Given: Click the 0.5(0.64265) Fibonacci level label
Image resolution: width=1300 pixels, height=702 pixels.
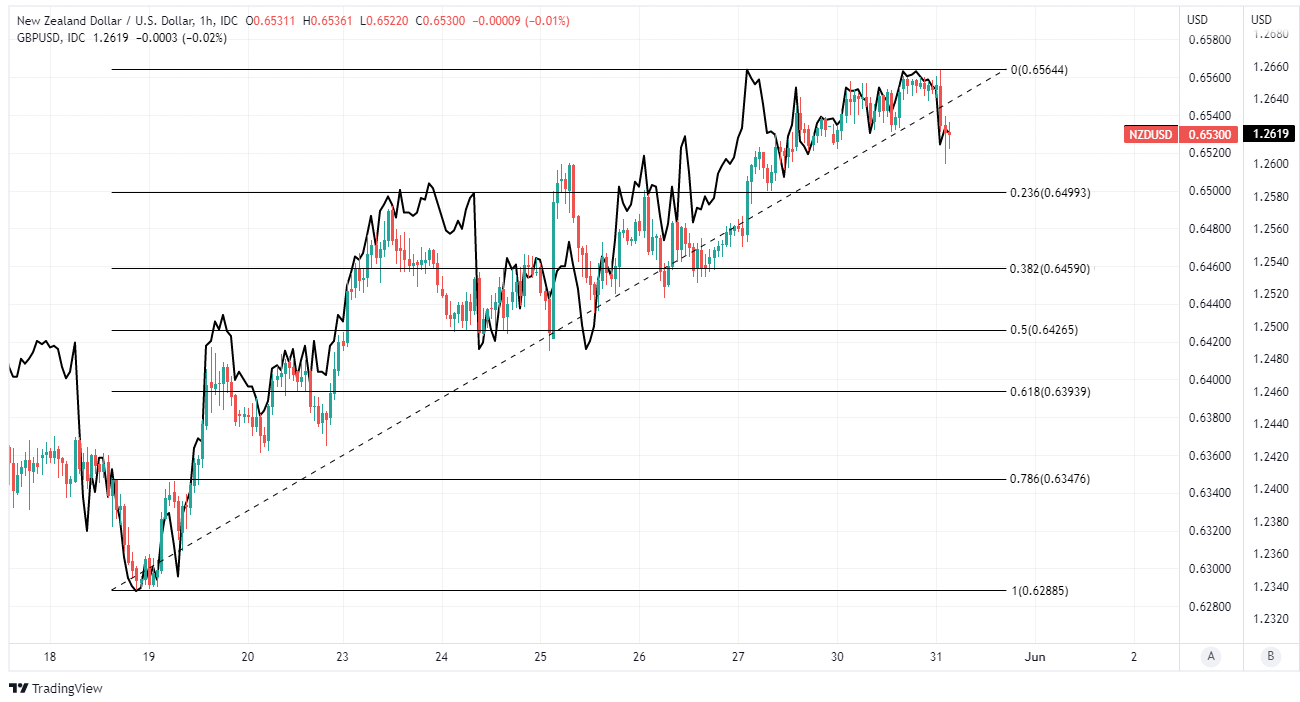Looking at the screenshot, I should 1042,330.
